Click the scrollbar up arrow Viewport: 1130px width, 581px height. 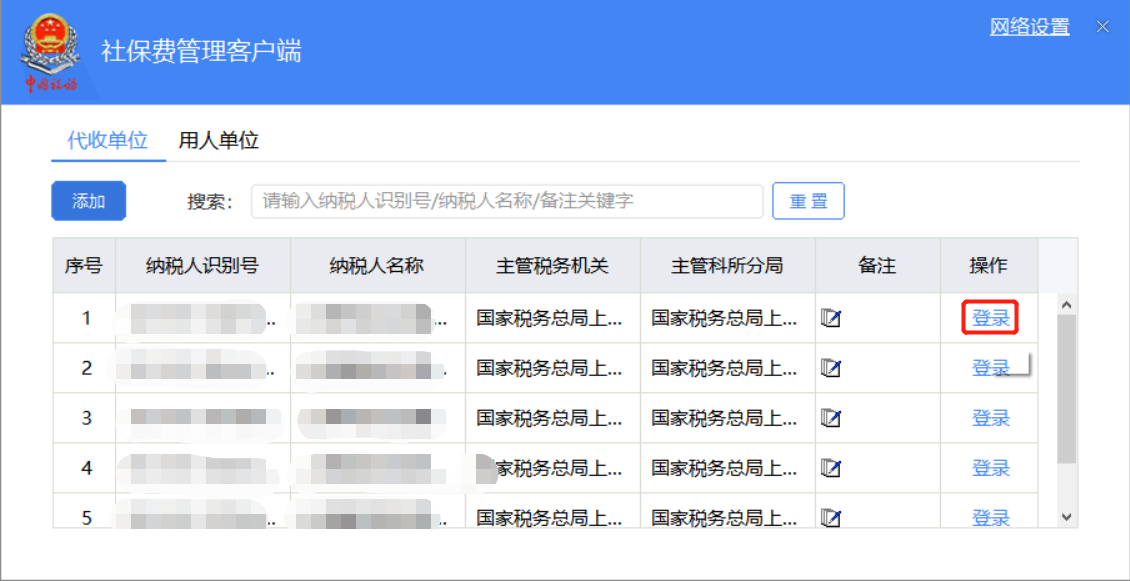click(x=1066, y=305)
